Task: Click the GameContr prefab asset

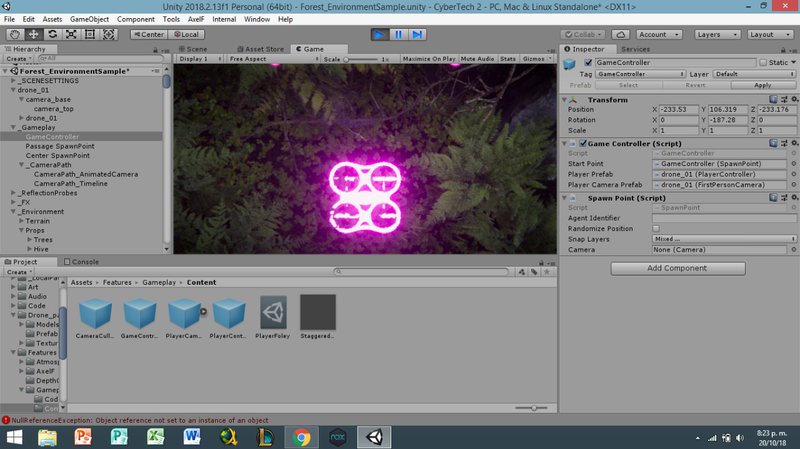Action: (139, 317)
